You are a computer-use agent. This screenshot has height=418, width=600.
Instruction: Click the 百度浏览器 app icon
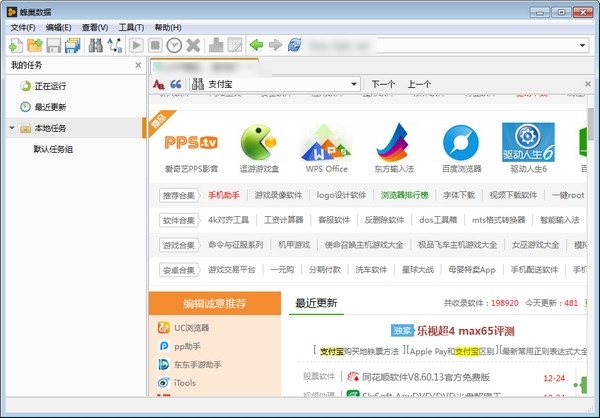(x=461, y=142)
